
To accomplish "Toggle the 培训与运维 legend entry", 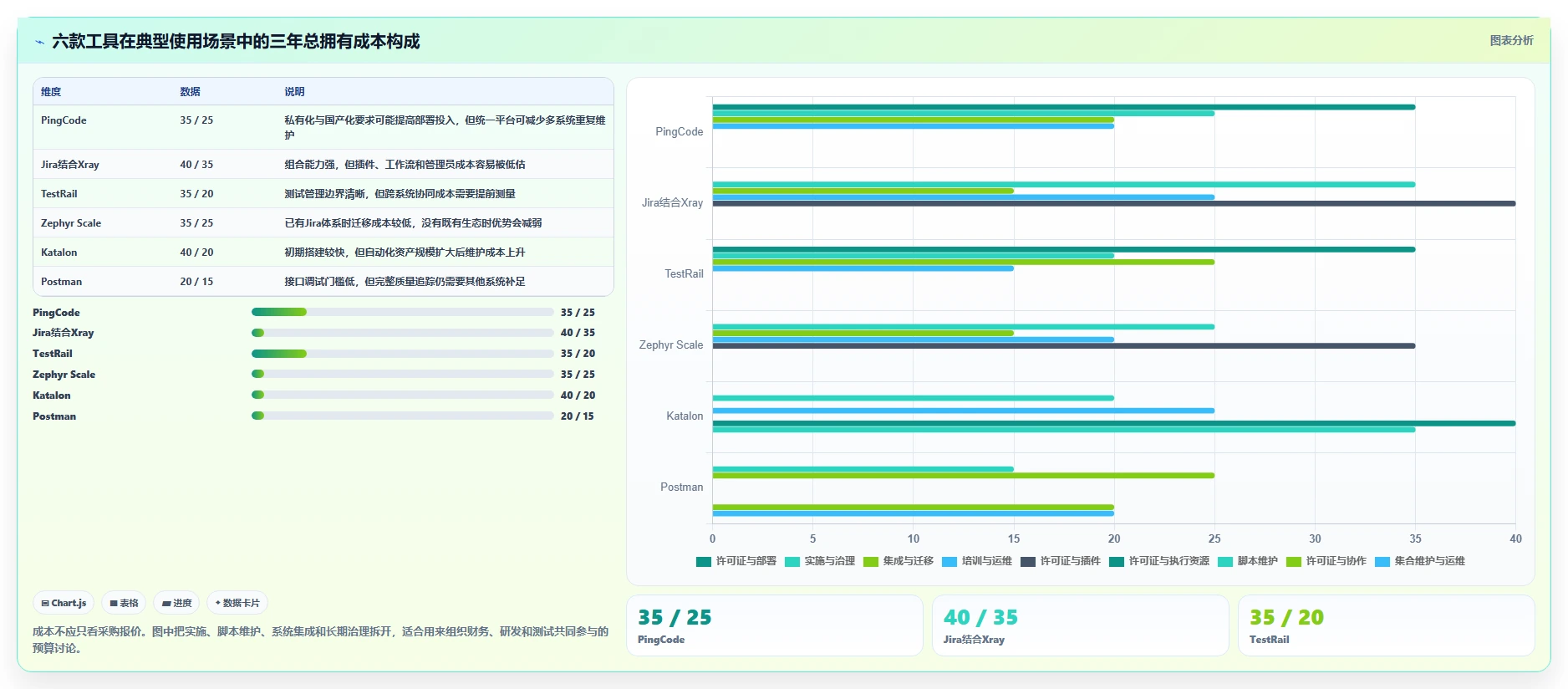I will tap(977, 561).
